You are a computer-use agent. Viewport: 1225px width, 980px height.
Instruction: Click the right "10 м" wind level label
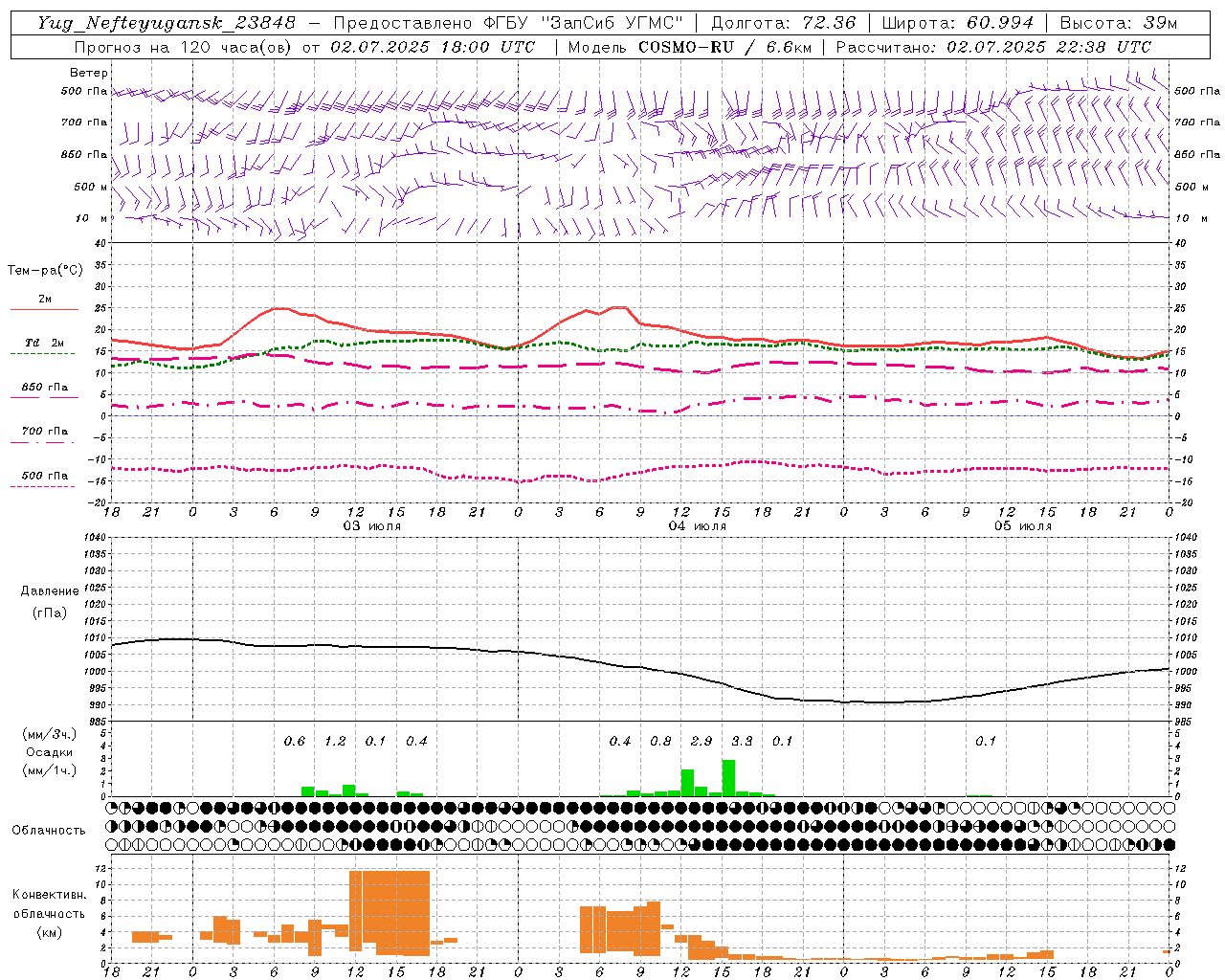click(x=1191, y=218)
